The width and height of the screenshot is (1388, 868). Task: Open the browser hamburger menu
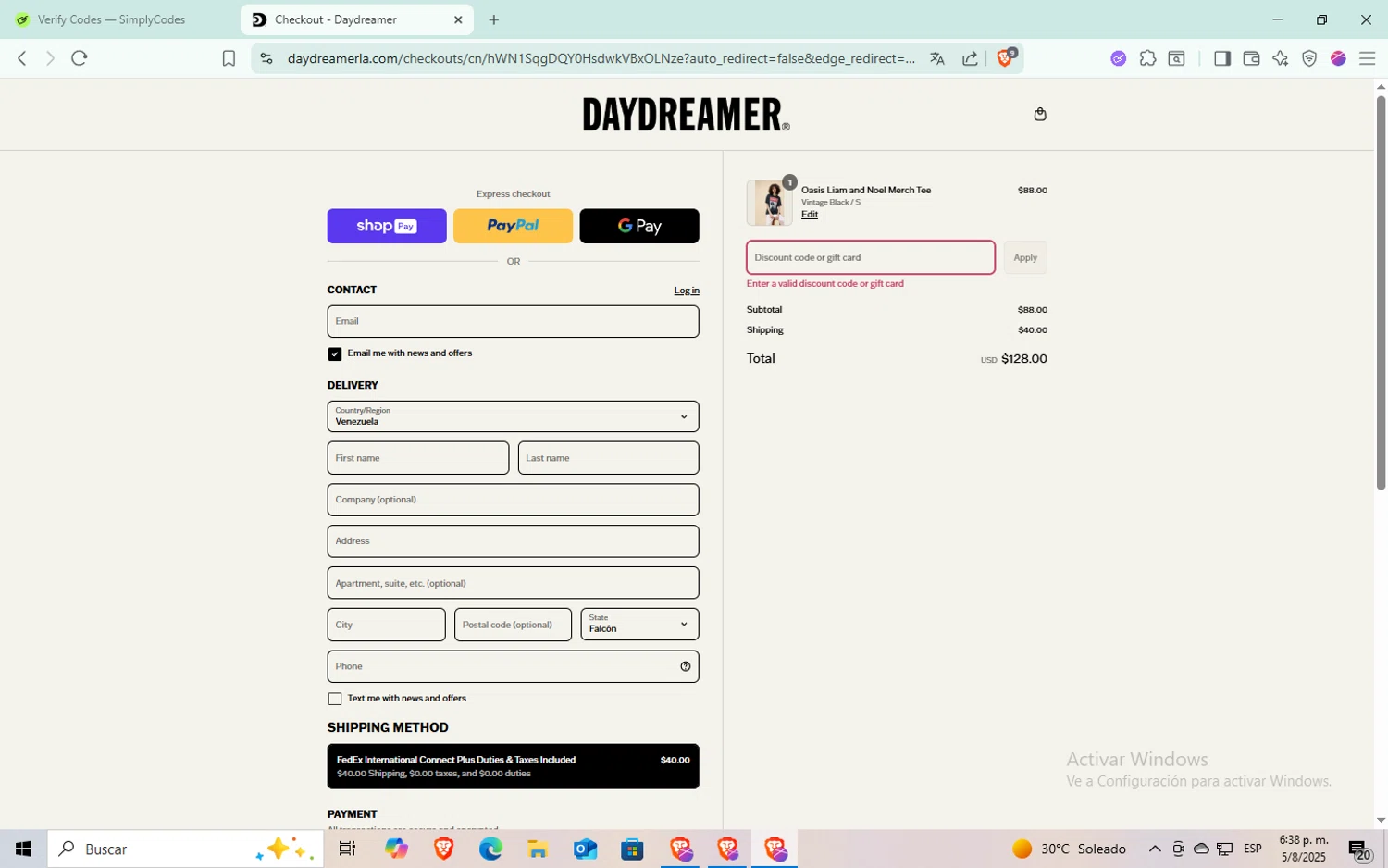point(1367,58)
